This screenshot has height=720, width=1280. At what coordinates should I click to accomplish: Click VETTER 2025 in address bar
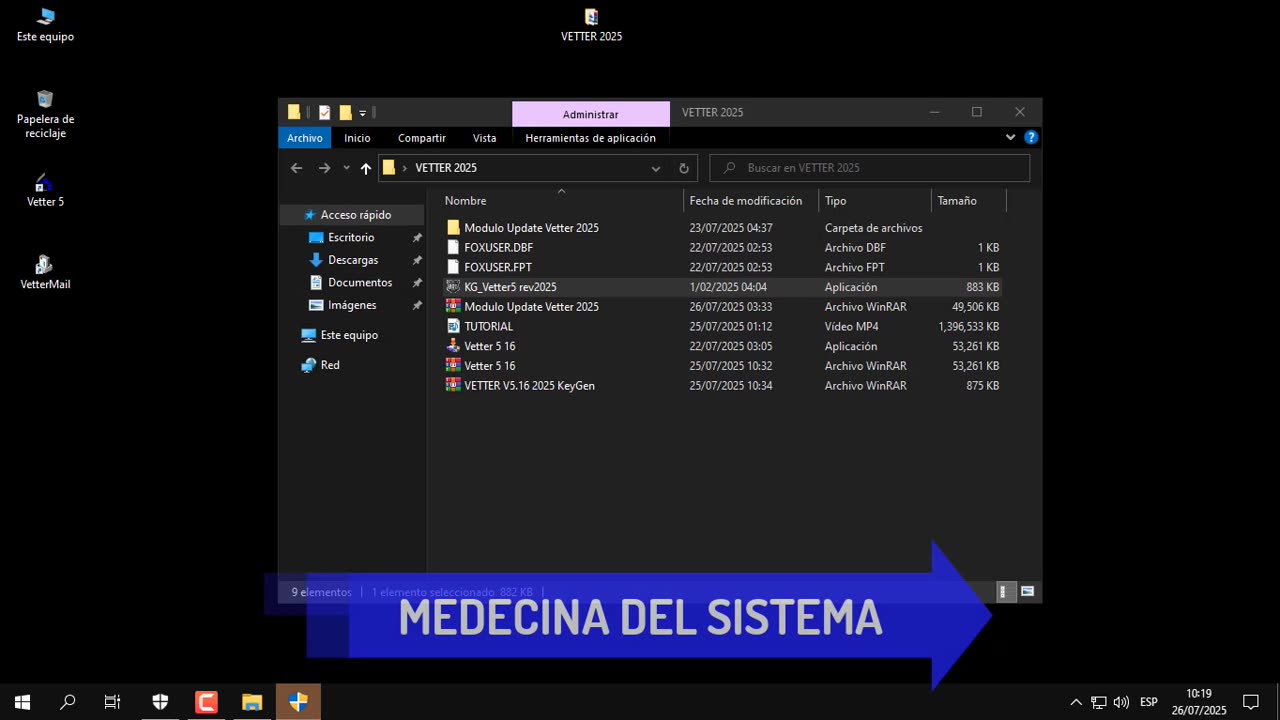tap(446, 168)
